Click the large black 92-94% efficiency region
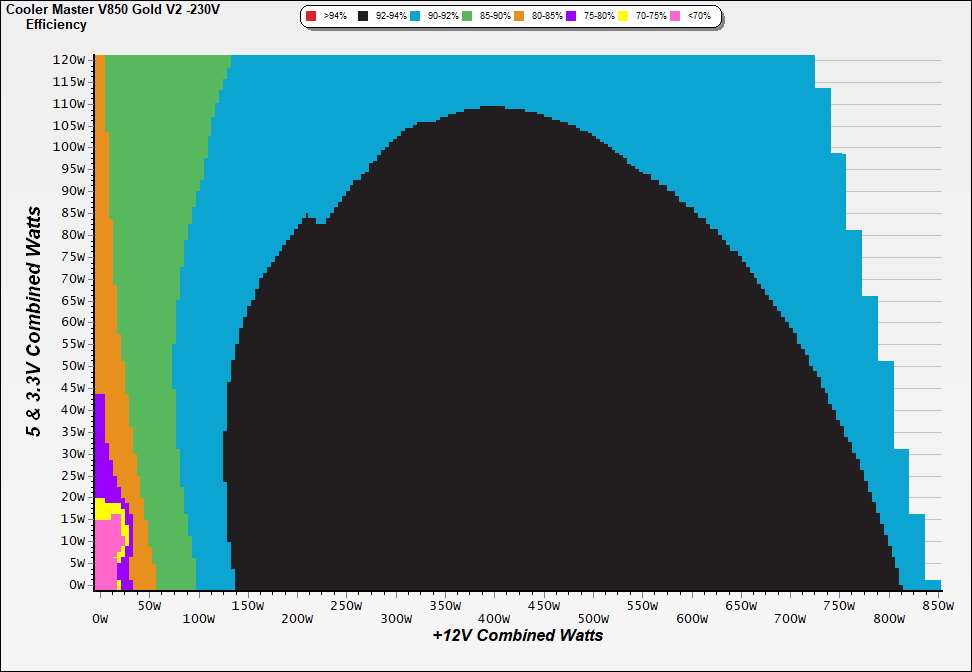Screen dimensions: 972x672 [x=500, y=400]
